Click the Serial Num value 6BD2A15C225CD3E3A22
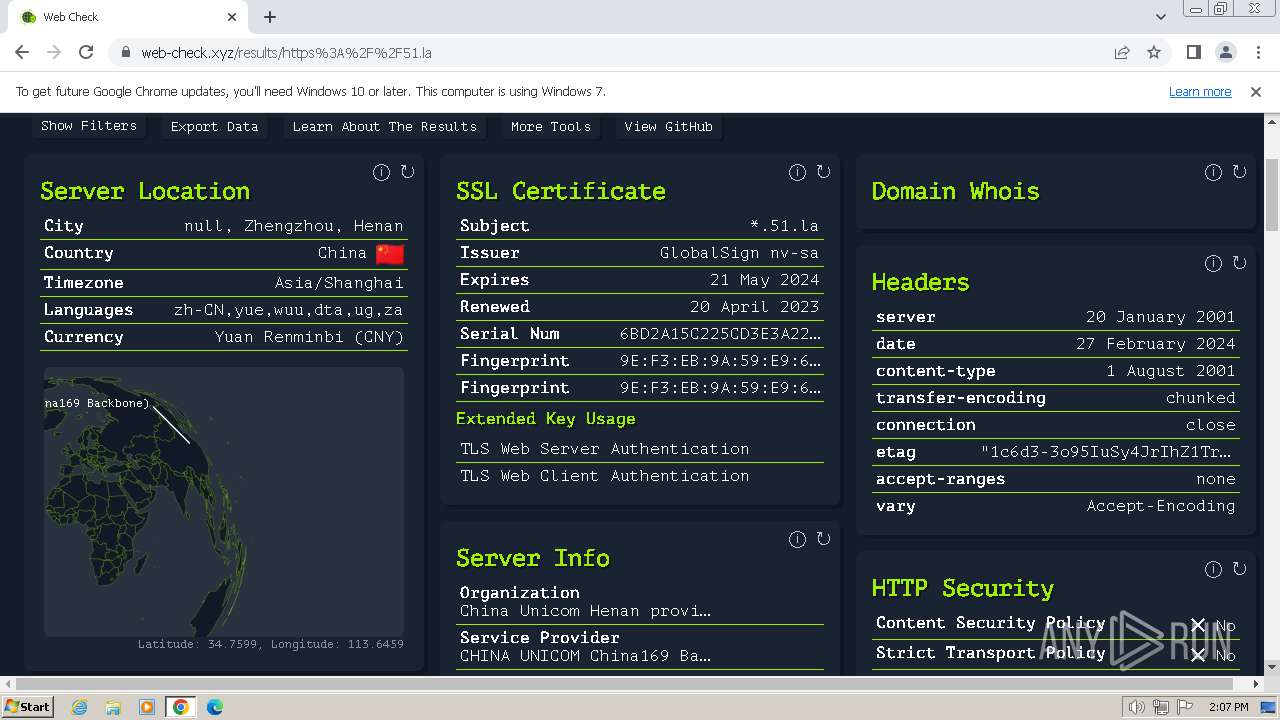The image size is (1280, 720). click(720, 334)
